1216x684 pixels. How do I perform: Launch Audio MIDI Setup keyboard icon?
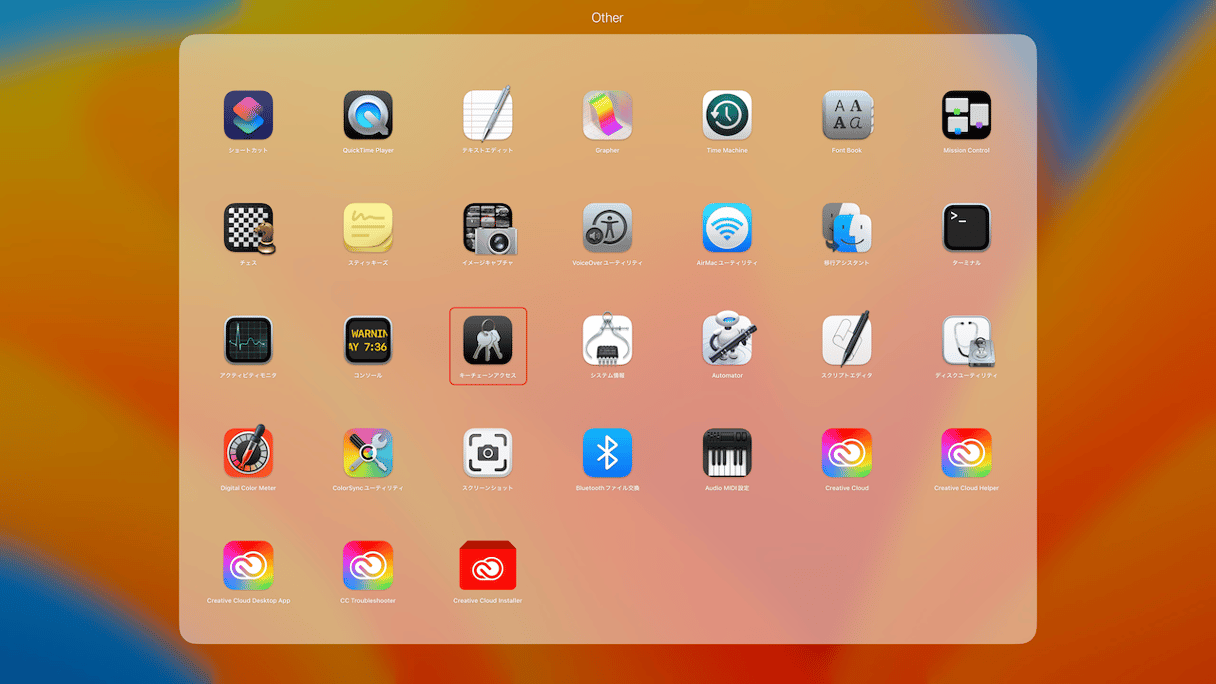727,453
